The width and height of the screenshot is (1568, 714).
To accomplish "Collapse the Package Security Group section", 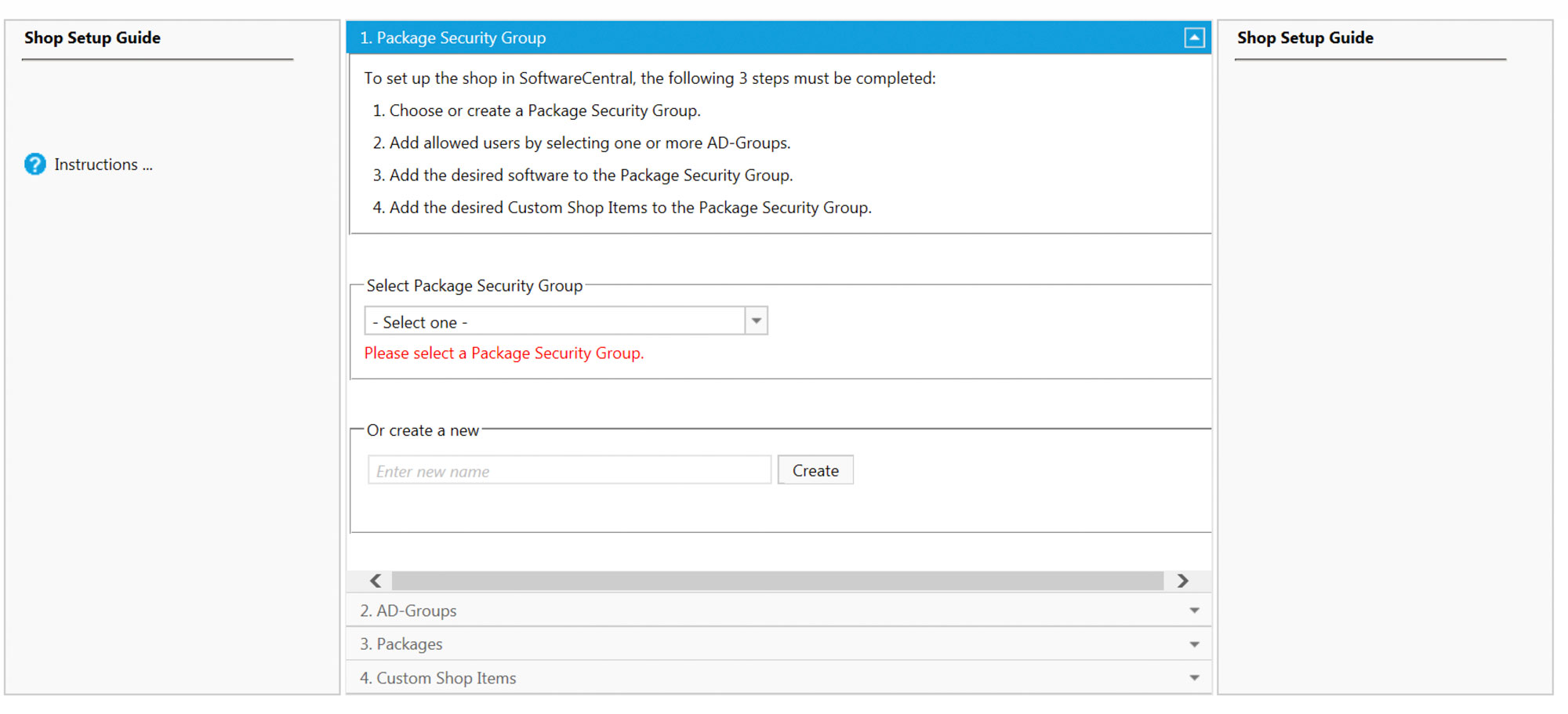I will 1194,38.
